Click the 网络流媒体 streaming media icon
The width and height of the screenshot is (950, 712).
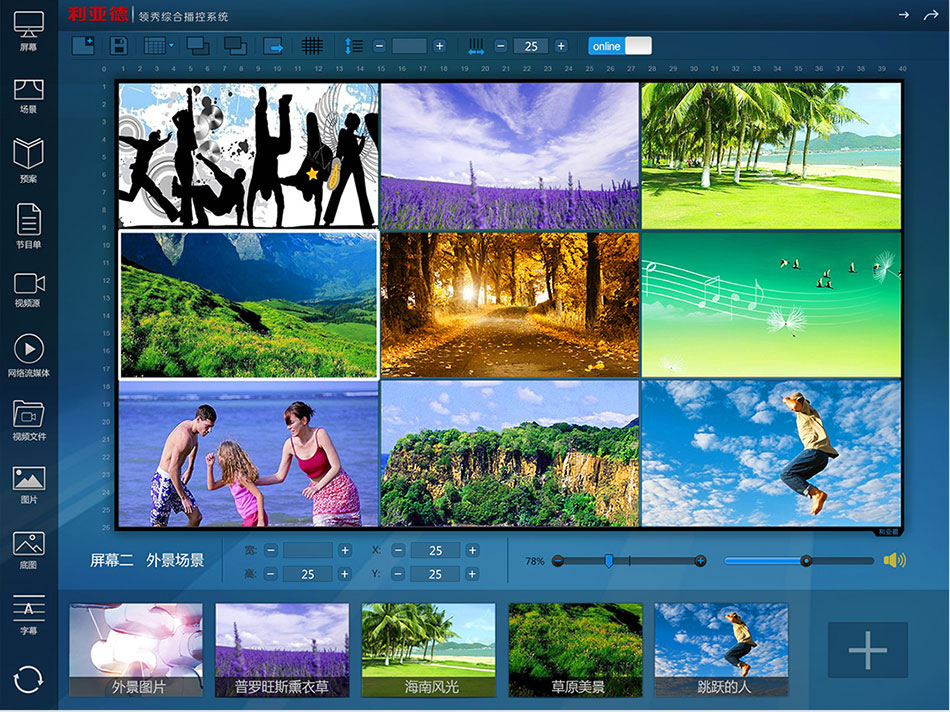point(29,350)
